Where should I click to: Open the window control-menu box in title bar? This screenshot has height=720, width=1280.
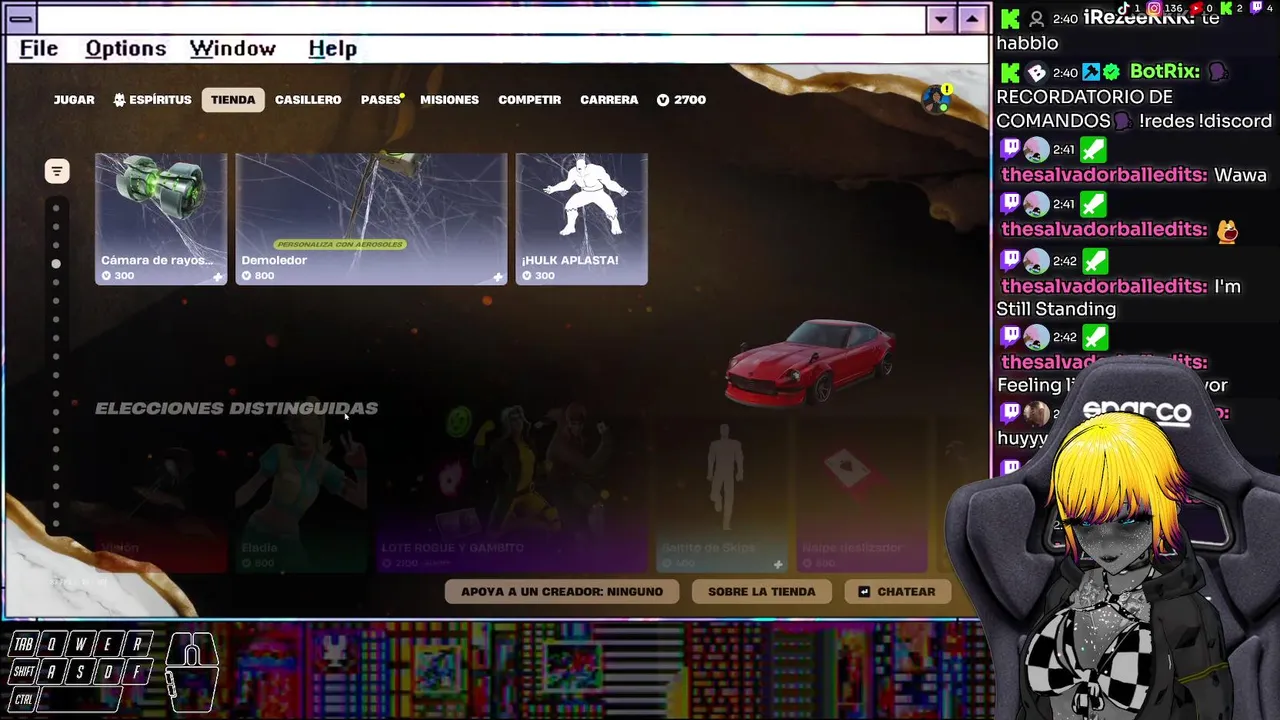[x=19, y=20]
